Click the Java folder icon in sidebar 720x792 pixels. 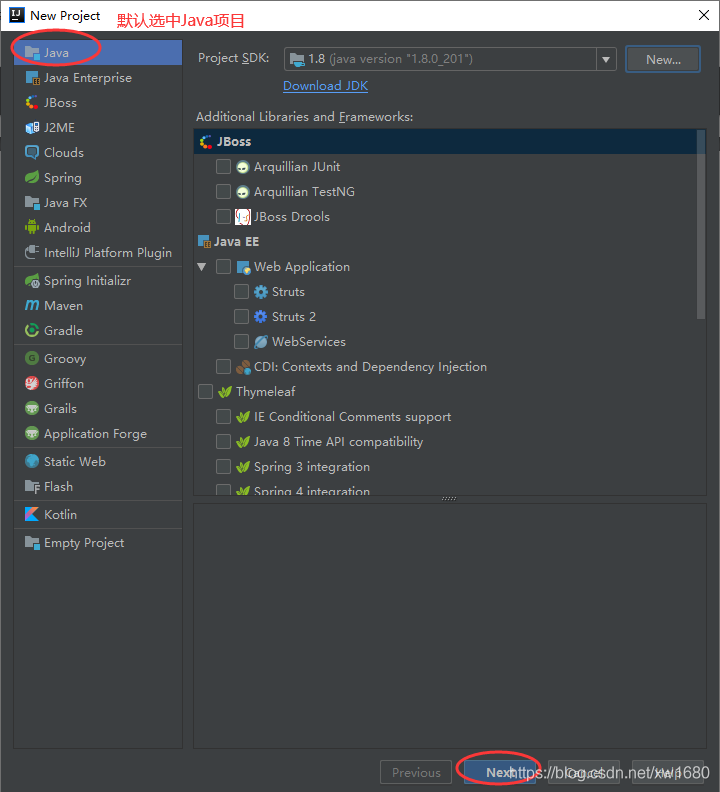coord(32,53)
